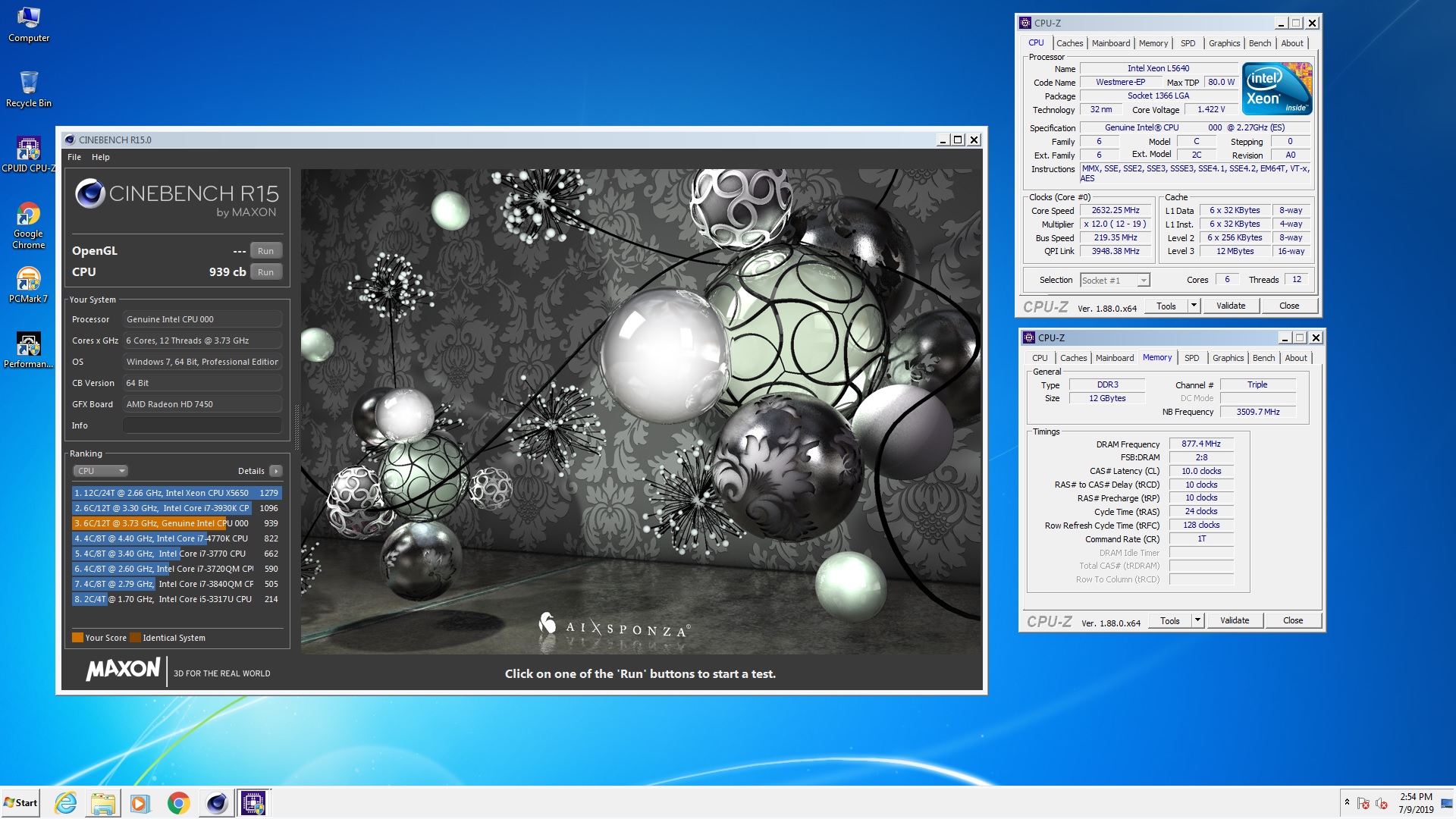Click Tools button in lower CPU-Z
The image size is (1456, 819).
[x=1170, y=621]
